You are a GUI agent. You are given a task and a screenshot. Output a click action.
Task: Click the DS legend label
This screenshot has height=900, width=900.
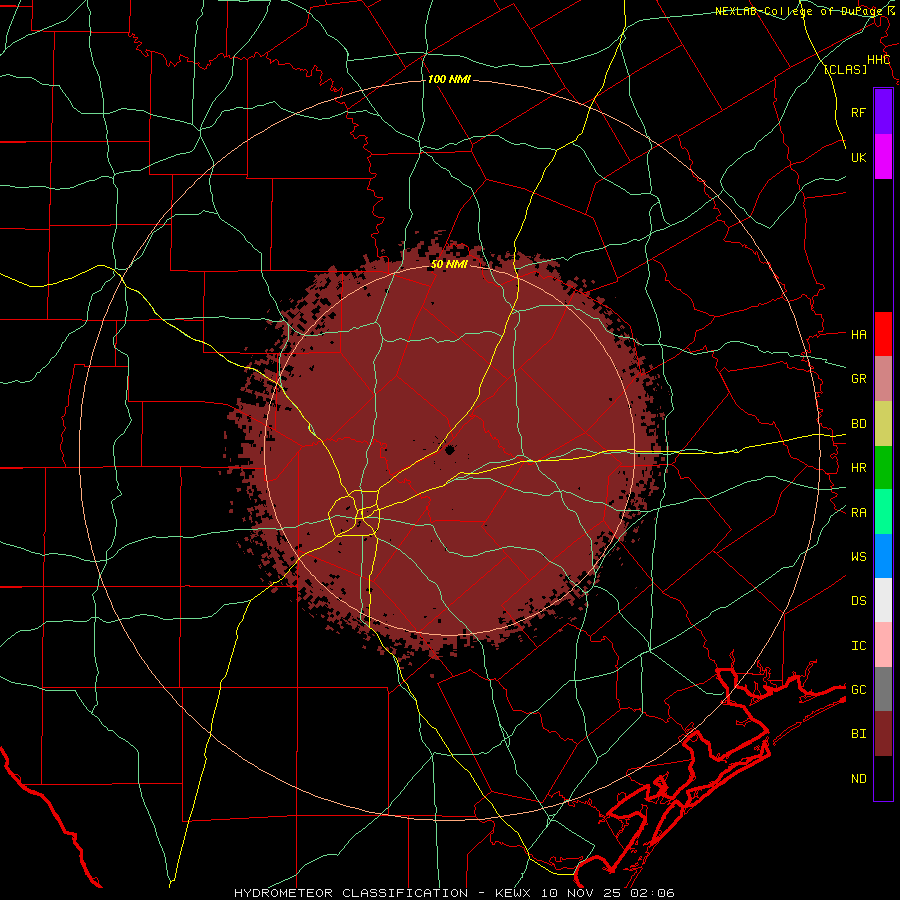click(x=858, y=601)
